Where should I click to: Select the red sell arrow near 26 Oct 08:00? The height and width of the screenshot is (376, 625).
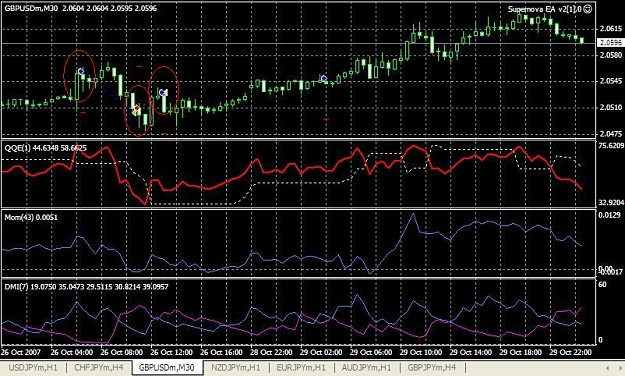point(137,108)
